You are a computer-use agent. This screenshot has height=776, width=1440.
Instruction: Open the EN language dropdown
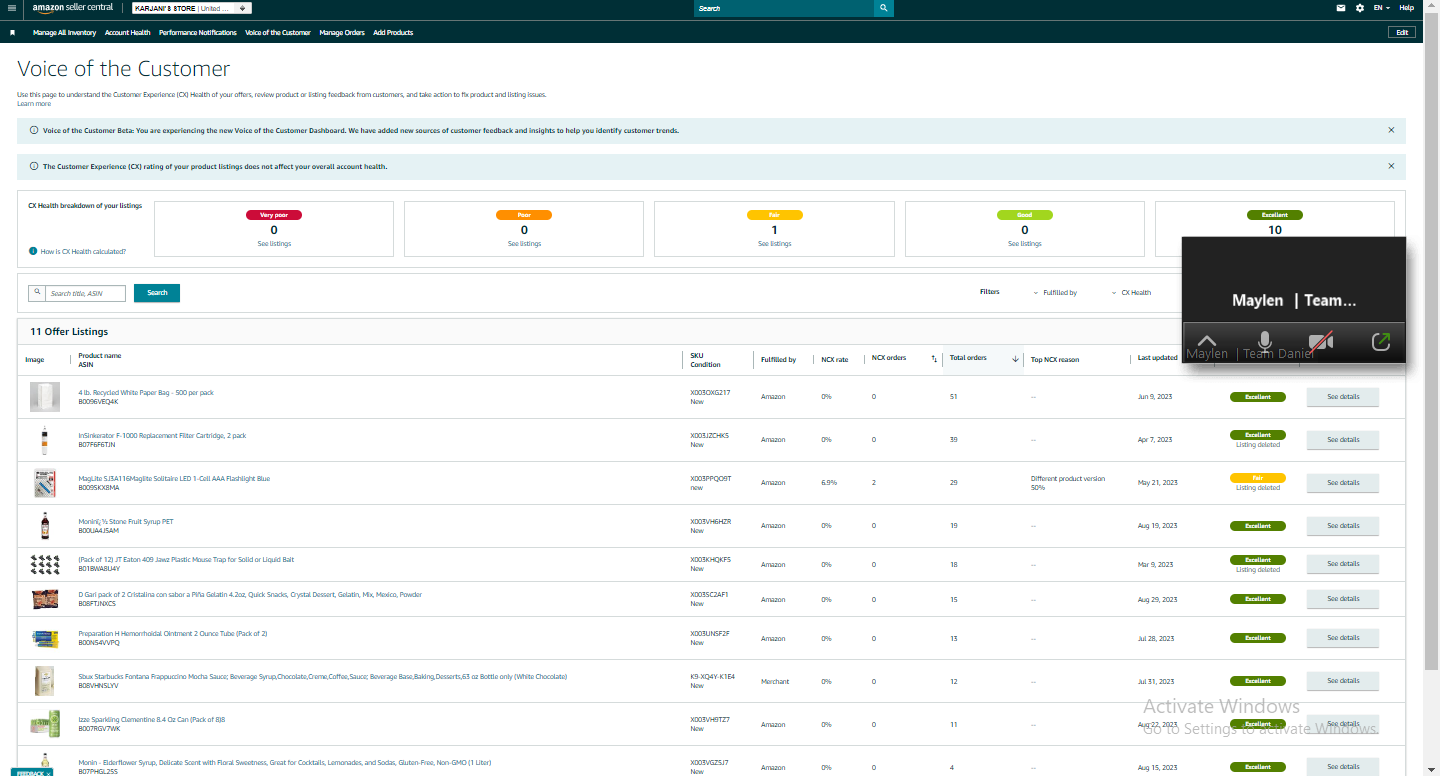point(1382,8)
